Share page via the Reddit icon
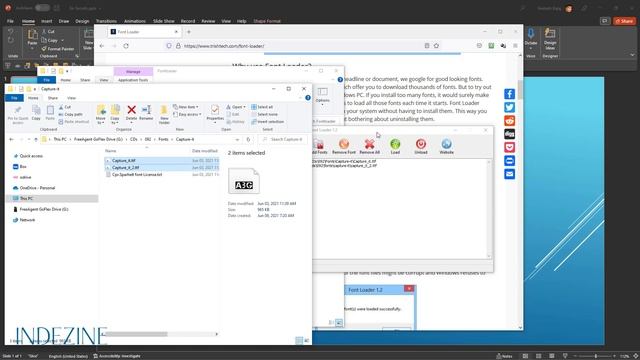Screen dimensions: 640x360 [x=509, y=121]
